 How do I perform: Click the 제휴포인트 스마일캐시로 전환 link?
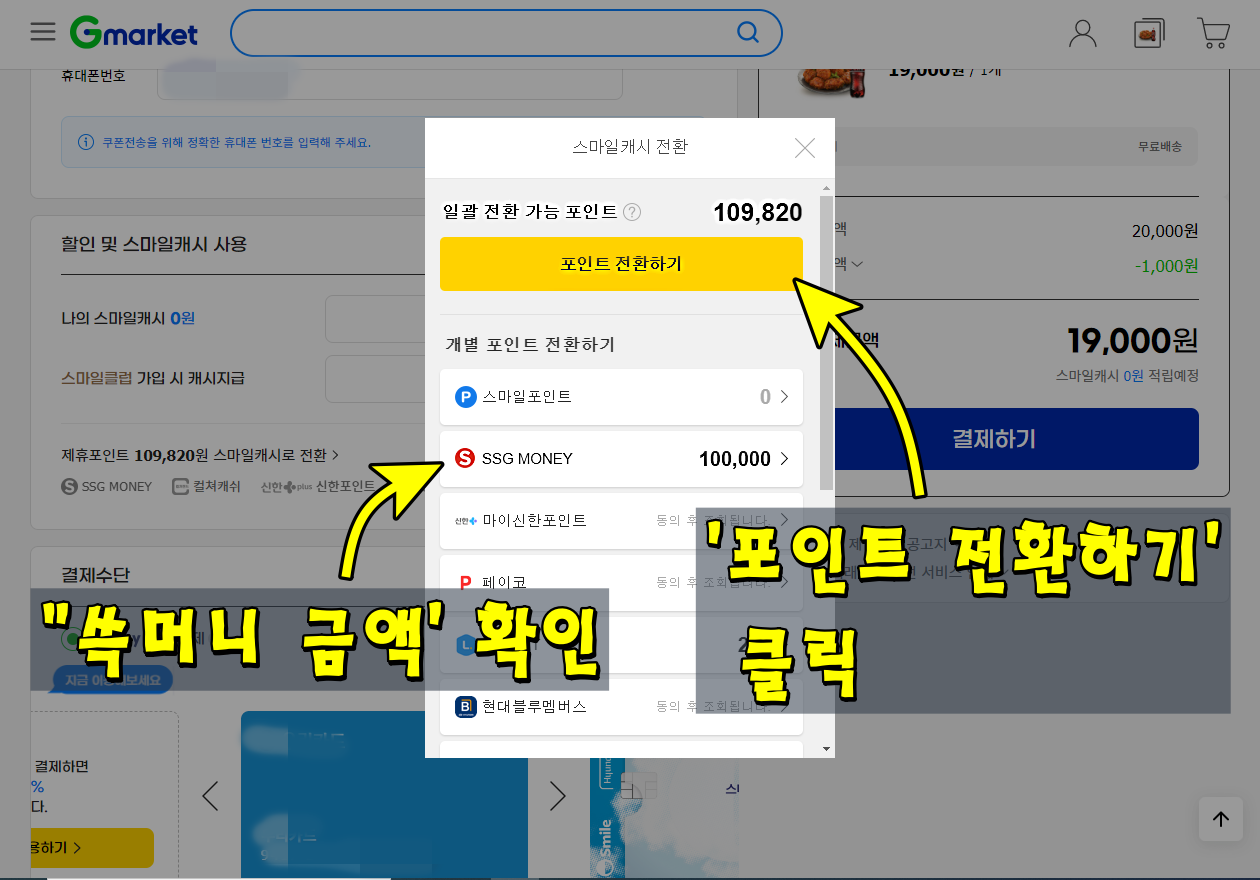(200, 455)
